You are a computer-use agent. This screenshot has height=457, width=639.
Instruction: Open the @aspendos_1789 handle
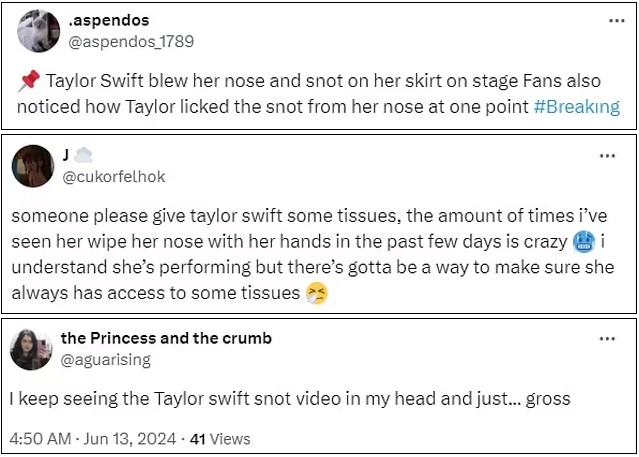(131, 42)
